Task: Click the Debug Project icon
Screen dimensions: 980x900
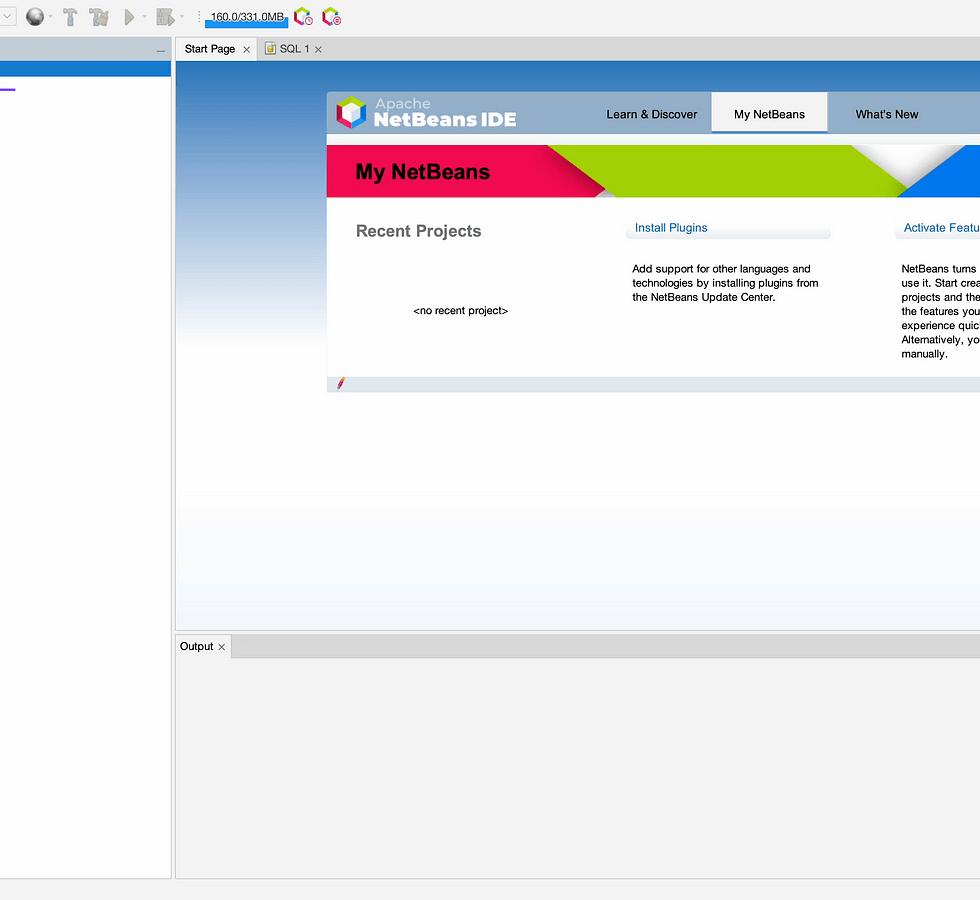Action: point(165,17)
